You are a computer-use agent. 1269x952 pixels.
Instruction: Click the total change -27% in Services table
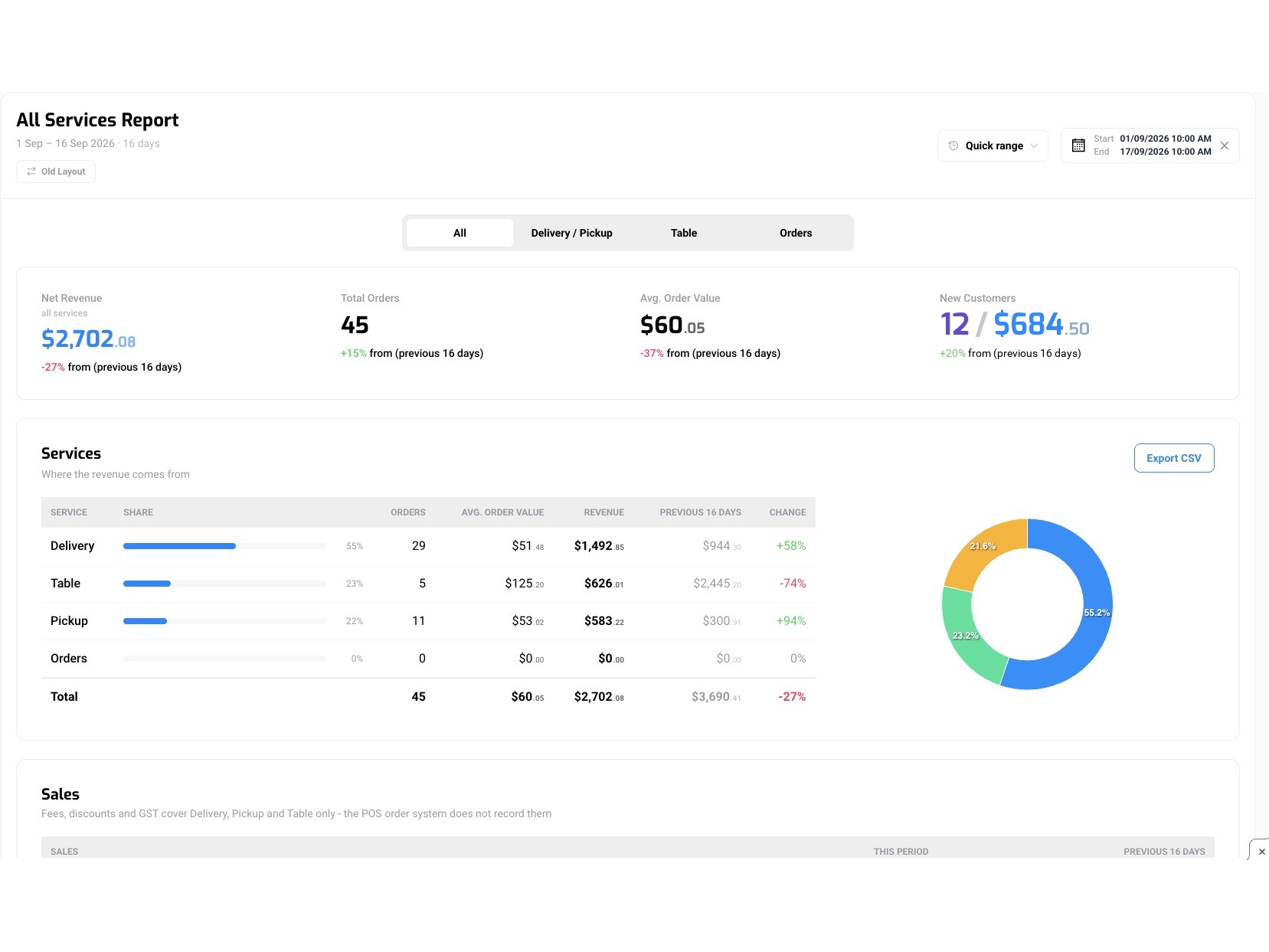(792, 697)
